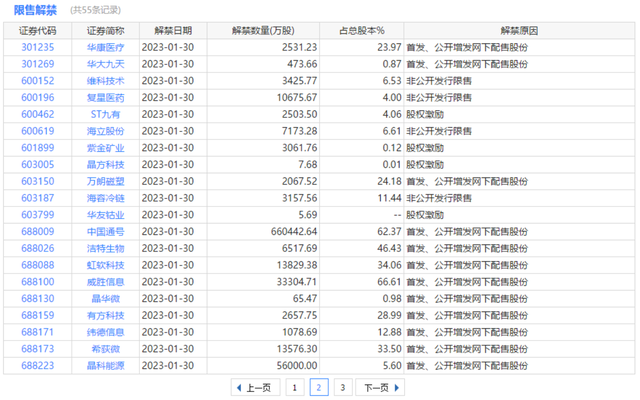The width and height of the screenshot is (640, 400).
Task: Click the 虹软科技 stock name
Action: pos(105,265)
